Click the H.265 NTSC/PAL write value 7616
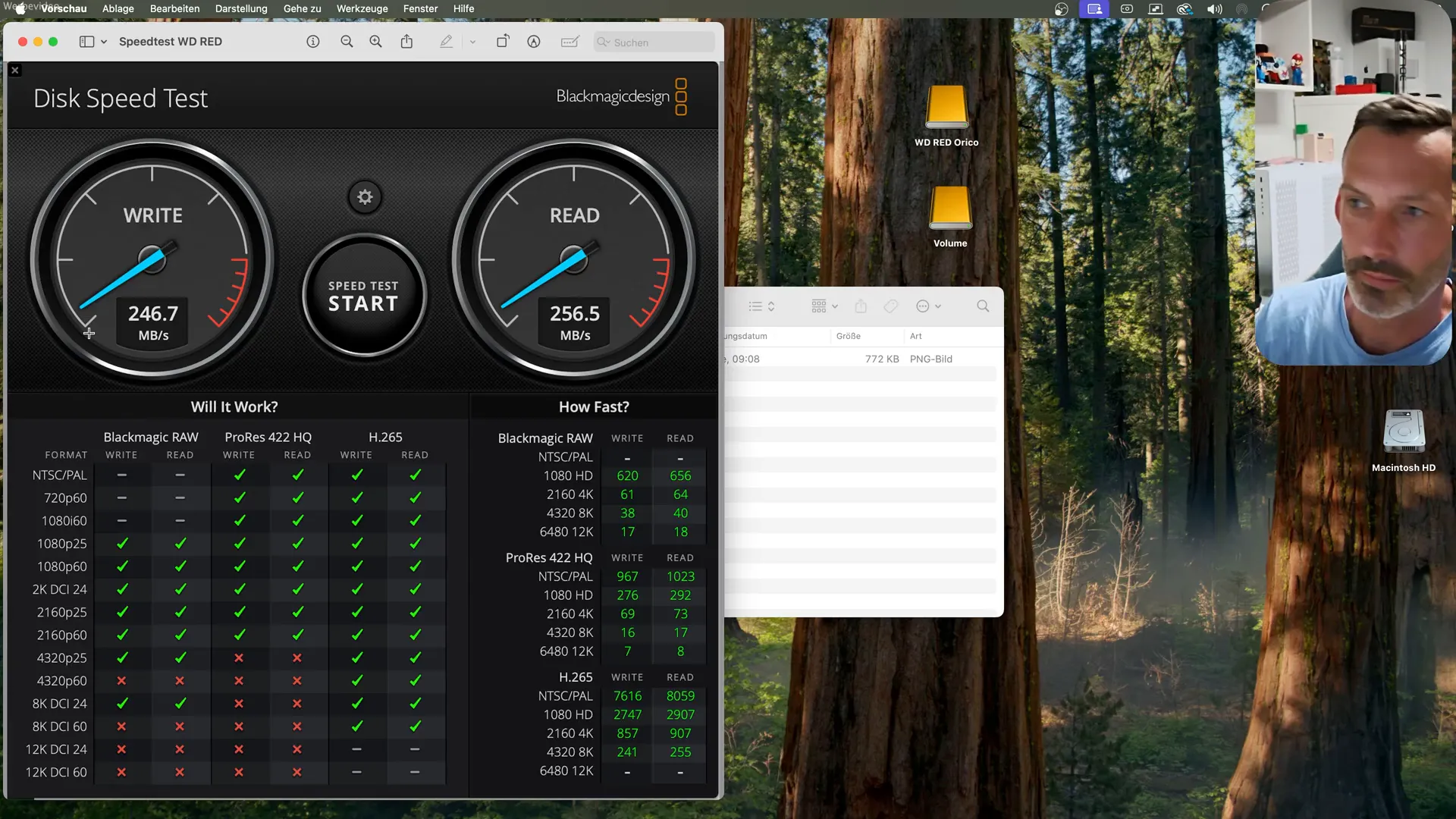The width and height of the screenshot is (1456, 819). coord(627,696)
